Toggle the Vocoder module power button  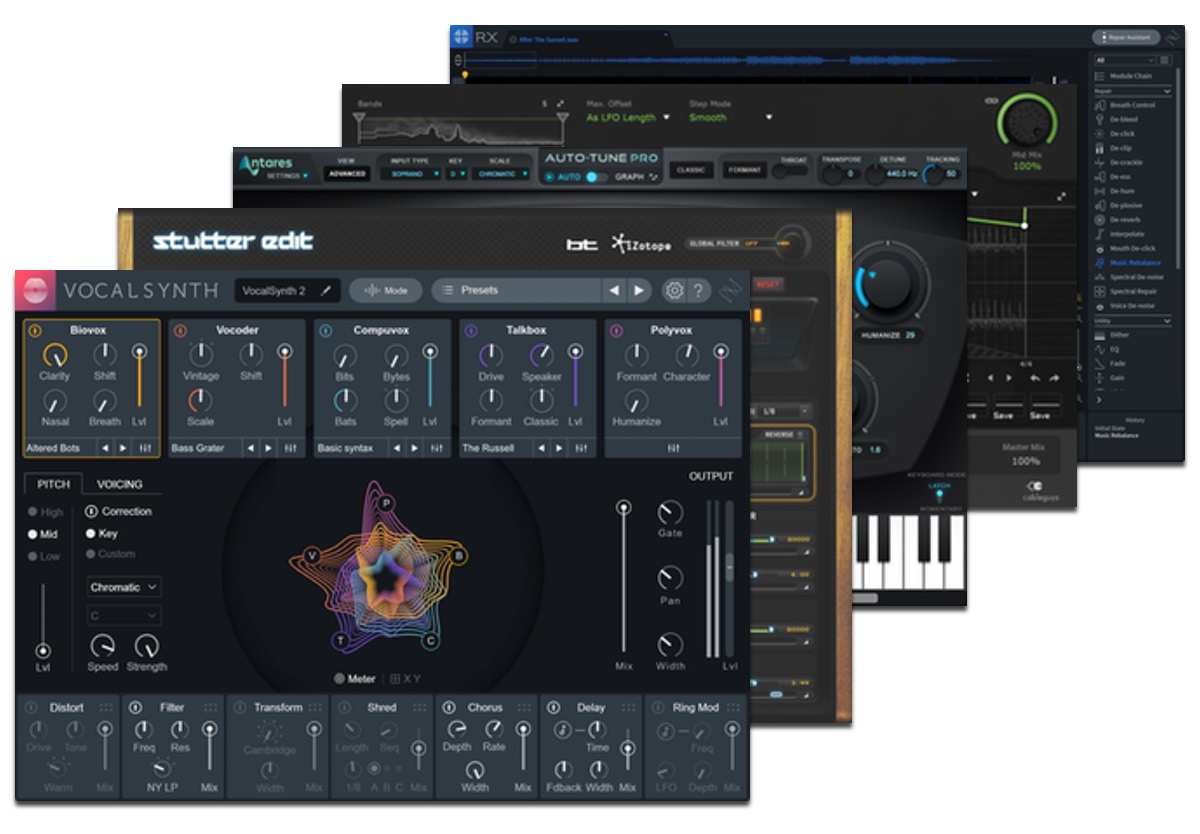[180, 330]
